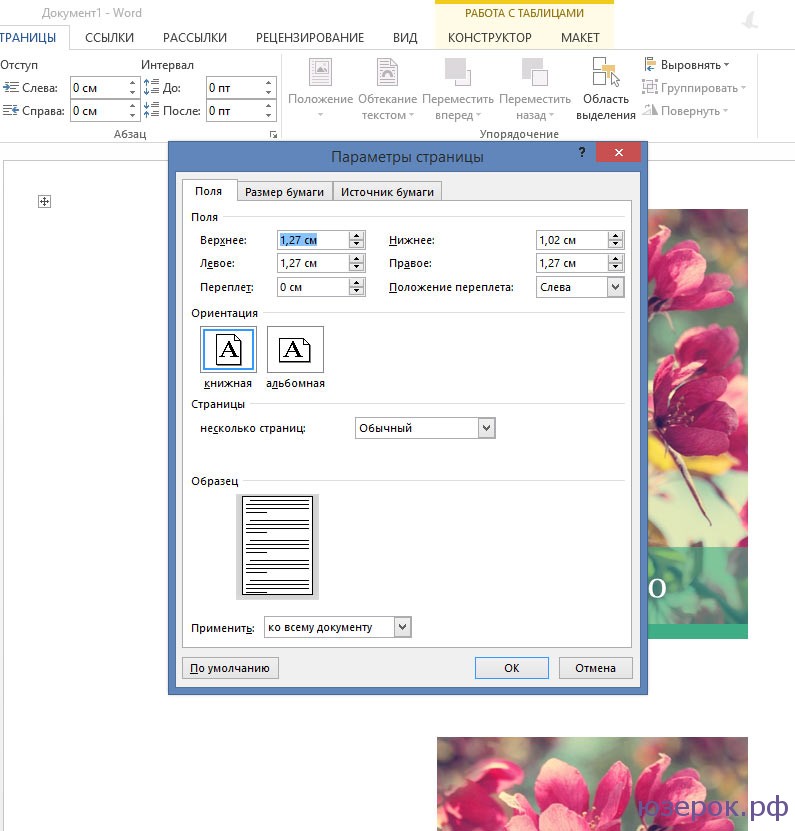Viewport: 795px width, 831px height.
Task: Click the OK button
Action: [x=511, y=668]
